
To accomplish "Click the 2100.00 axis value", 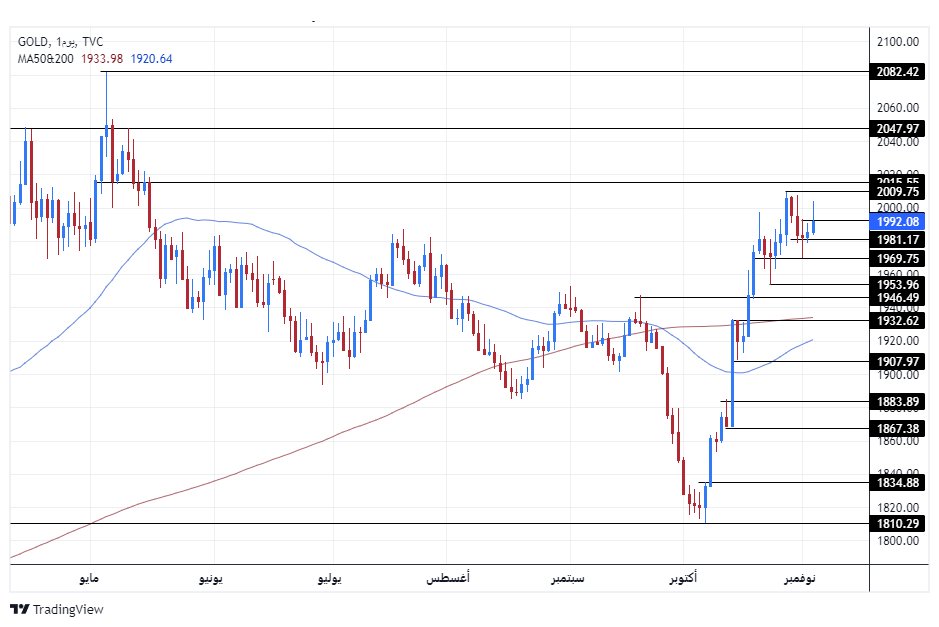I will [898, 42].
